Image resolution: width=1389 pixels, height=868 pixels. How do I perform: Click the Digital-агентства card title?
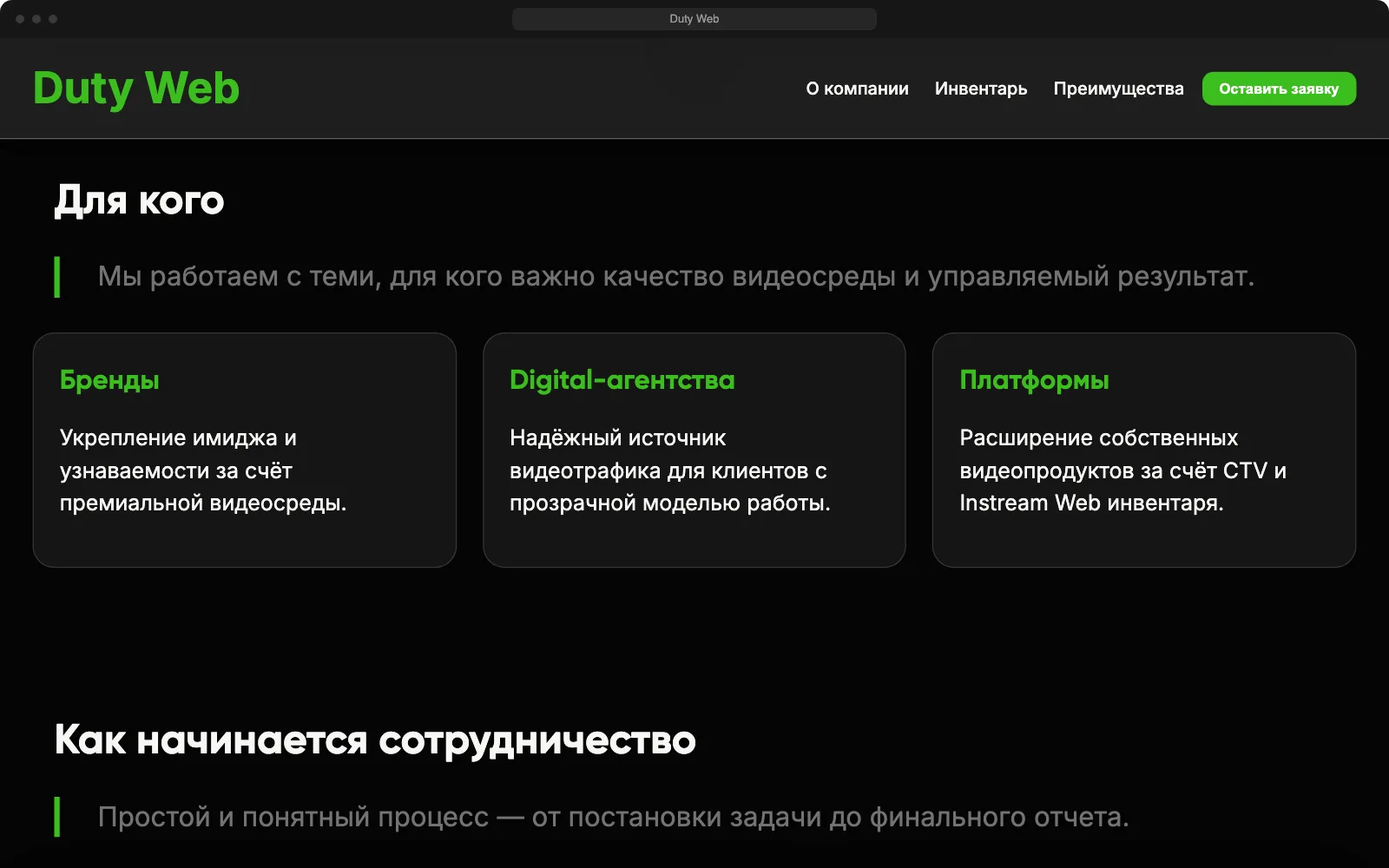tap(622, 380)
